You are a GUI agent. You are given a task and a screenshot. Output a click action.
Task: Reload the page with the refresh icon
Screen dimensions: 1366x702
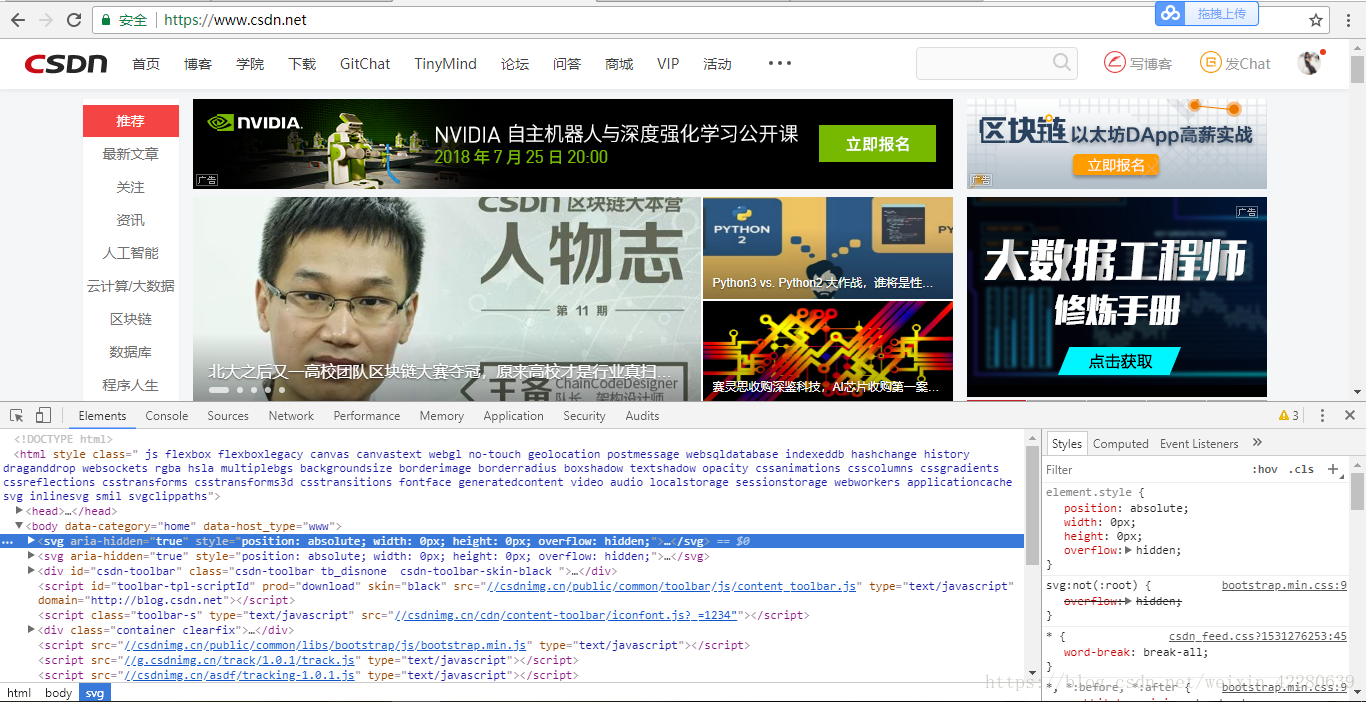pos(75,20)
